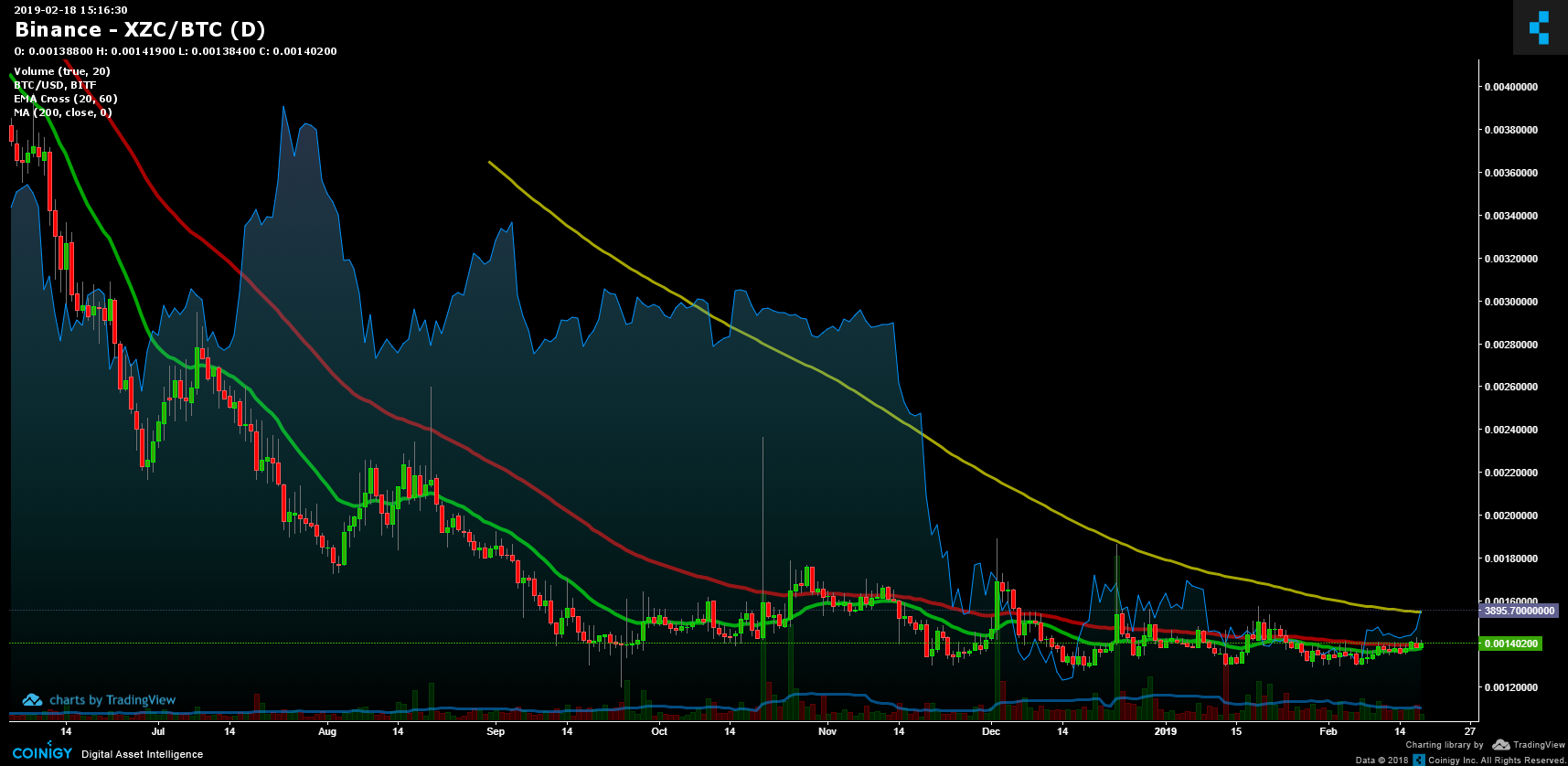Select the Volume (true, 20) indicator legend
This screenshot has width=1568, height=766.
click(62, 71)
